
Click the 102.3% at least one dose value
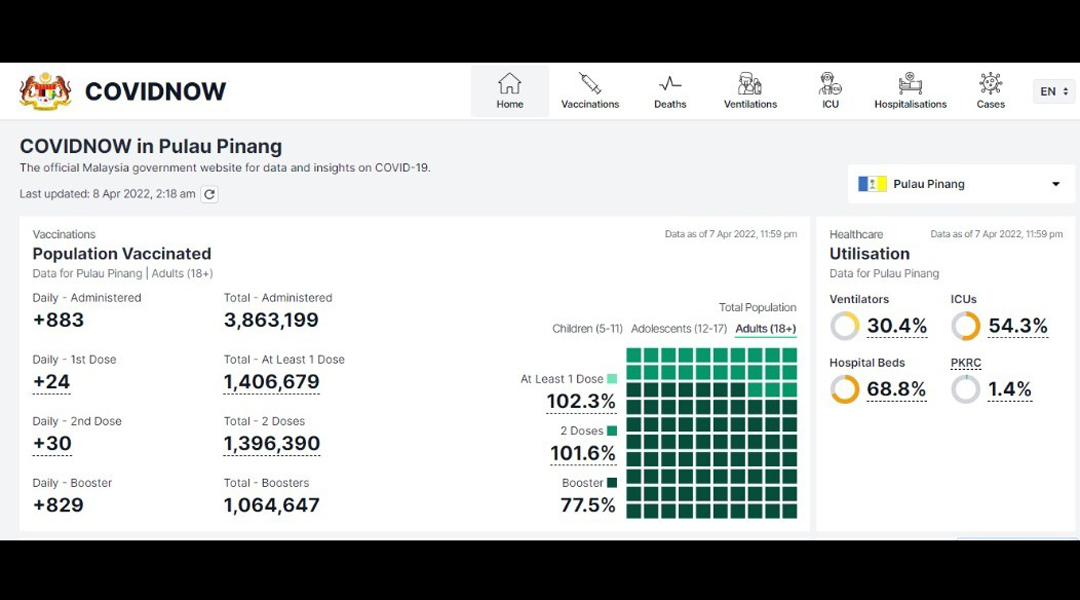(x=581, y=402)
